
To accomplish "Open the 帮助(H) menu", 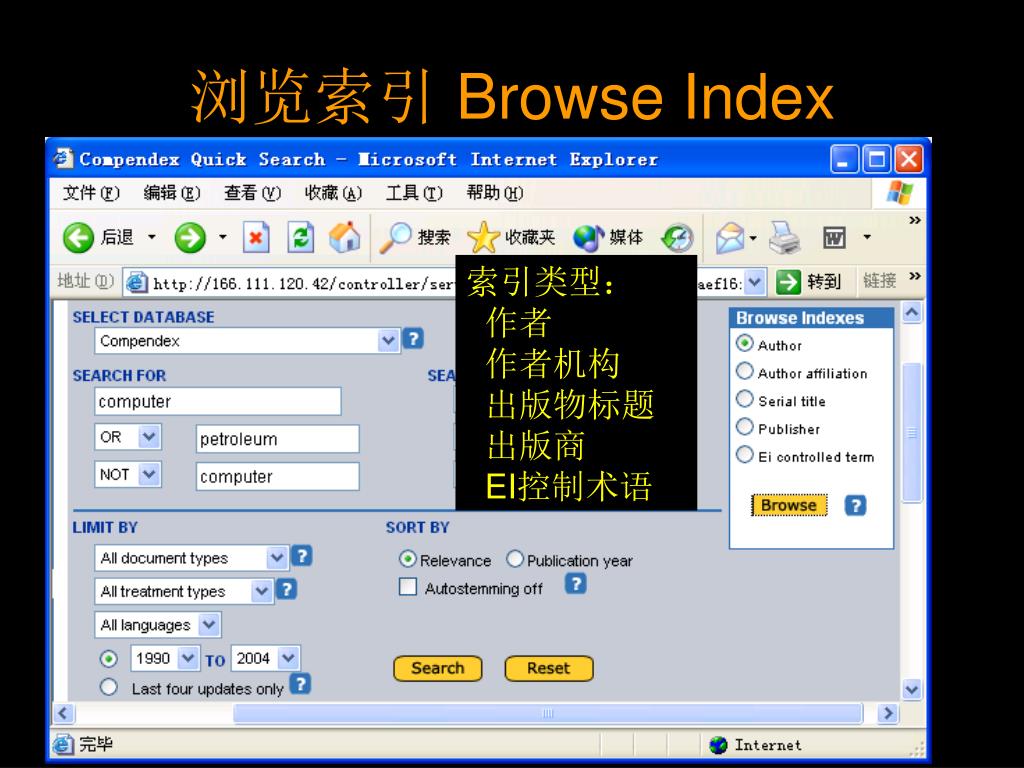I will [x=494, y=193].
